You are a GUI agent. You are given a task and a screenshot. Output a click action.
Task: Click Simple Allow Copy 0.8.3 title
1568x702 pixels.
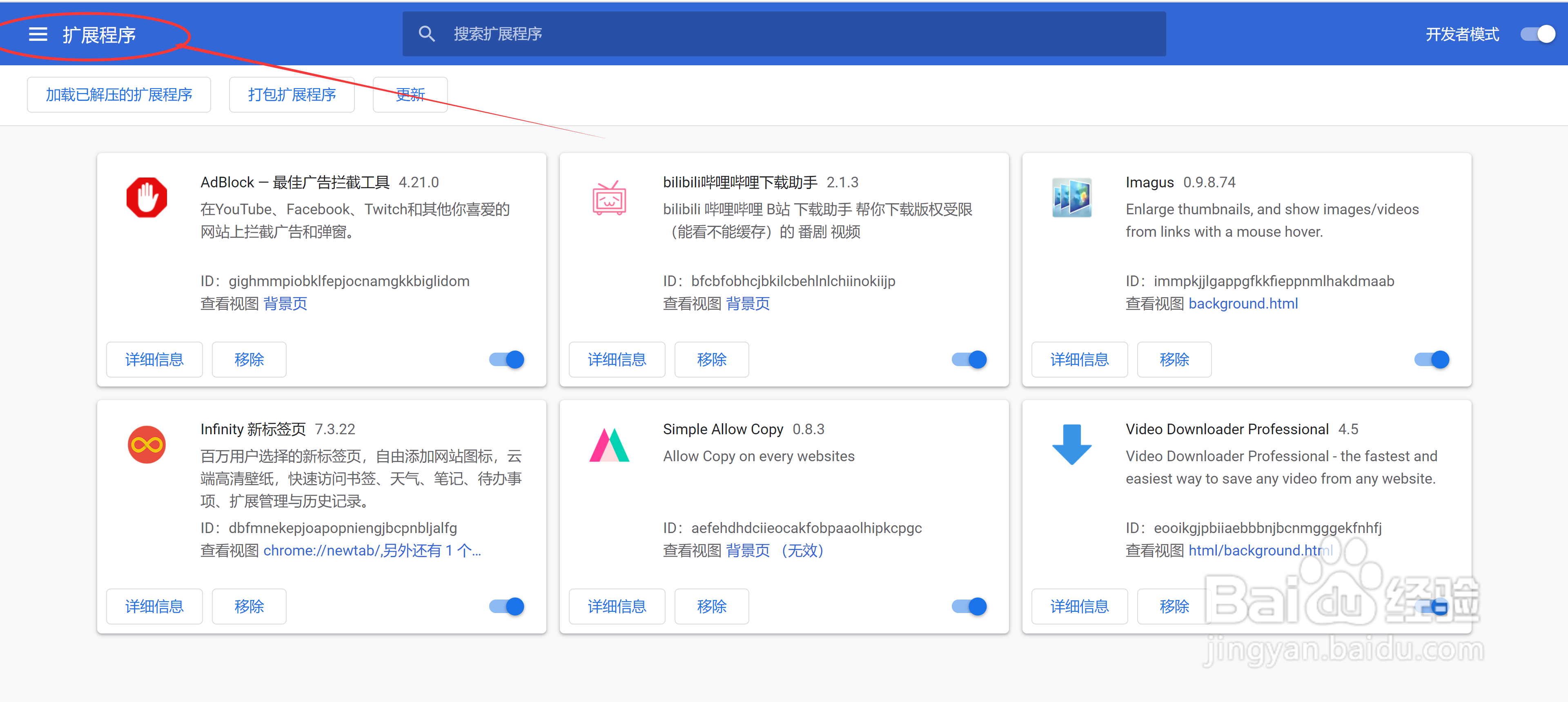[x=743, y=429]
